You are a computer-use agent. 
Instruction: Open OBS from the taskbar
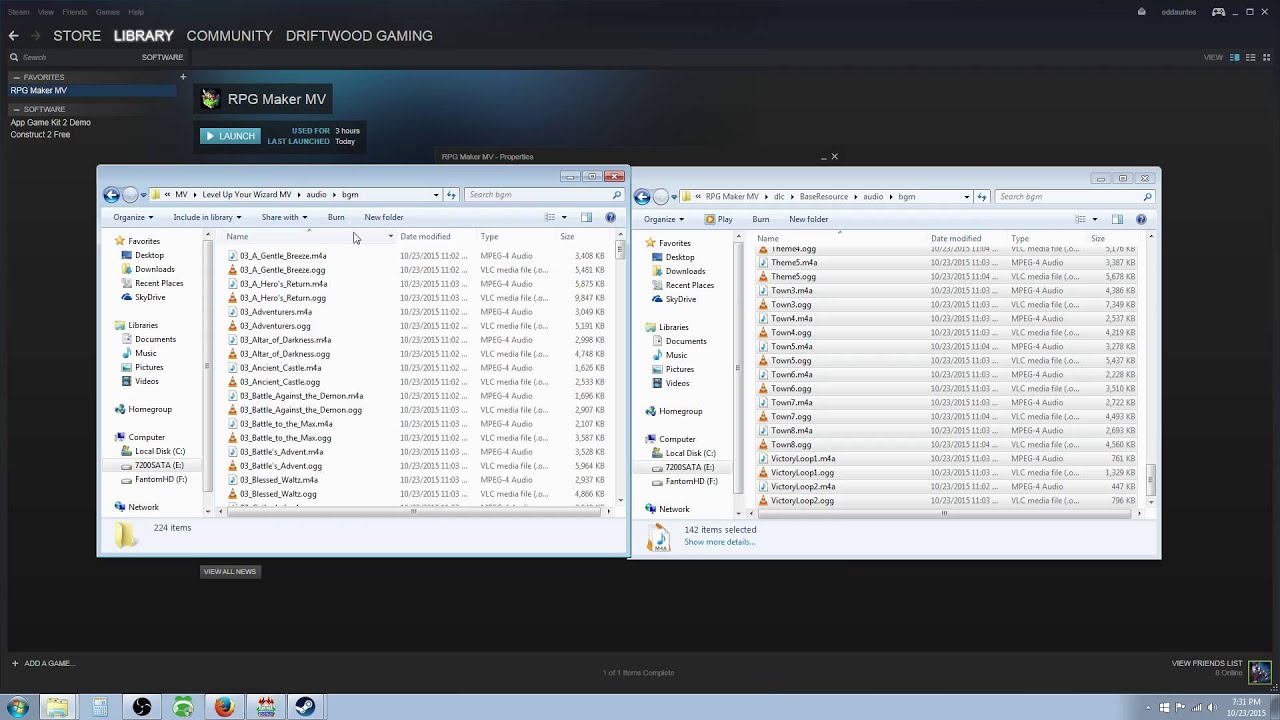pyautogui.click(x=141, y=707)
